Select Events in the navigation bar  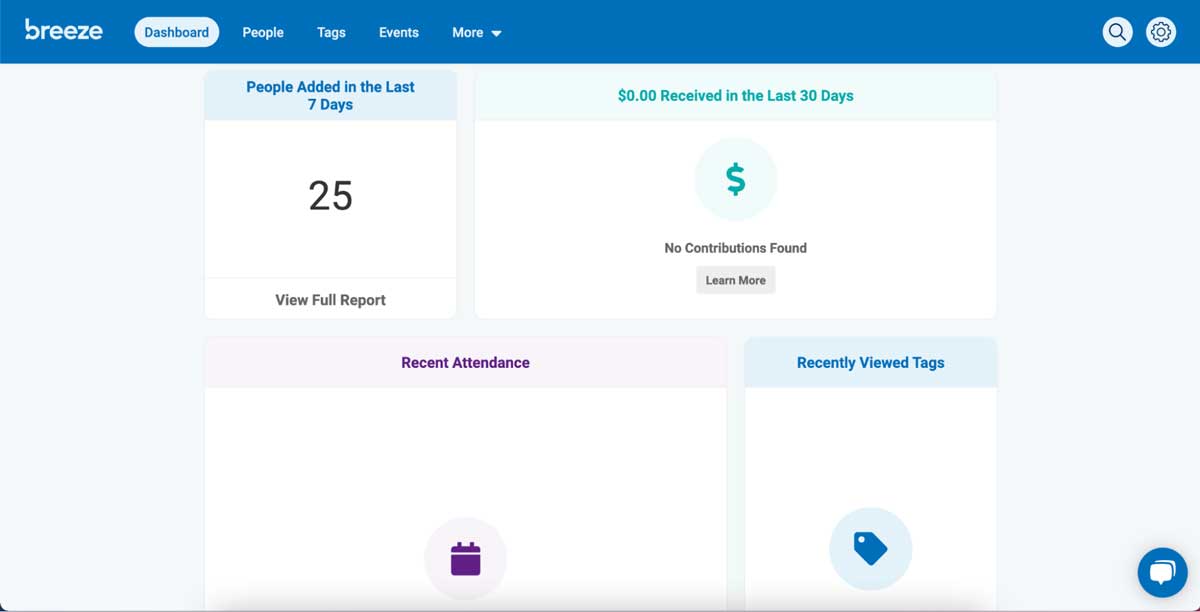[x=398, y=32]
